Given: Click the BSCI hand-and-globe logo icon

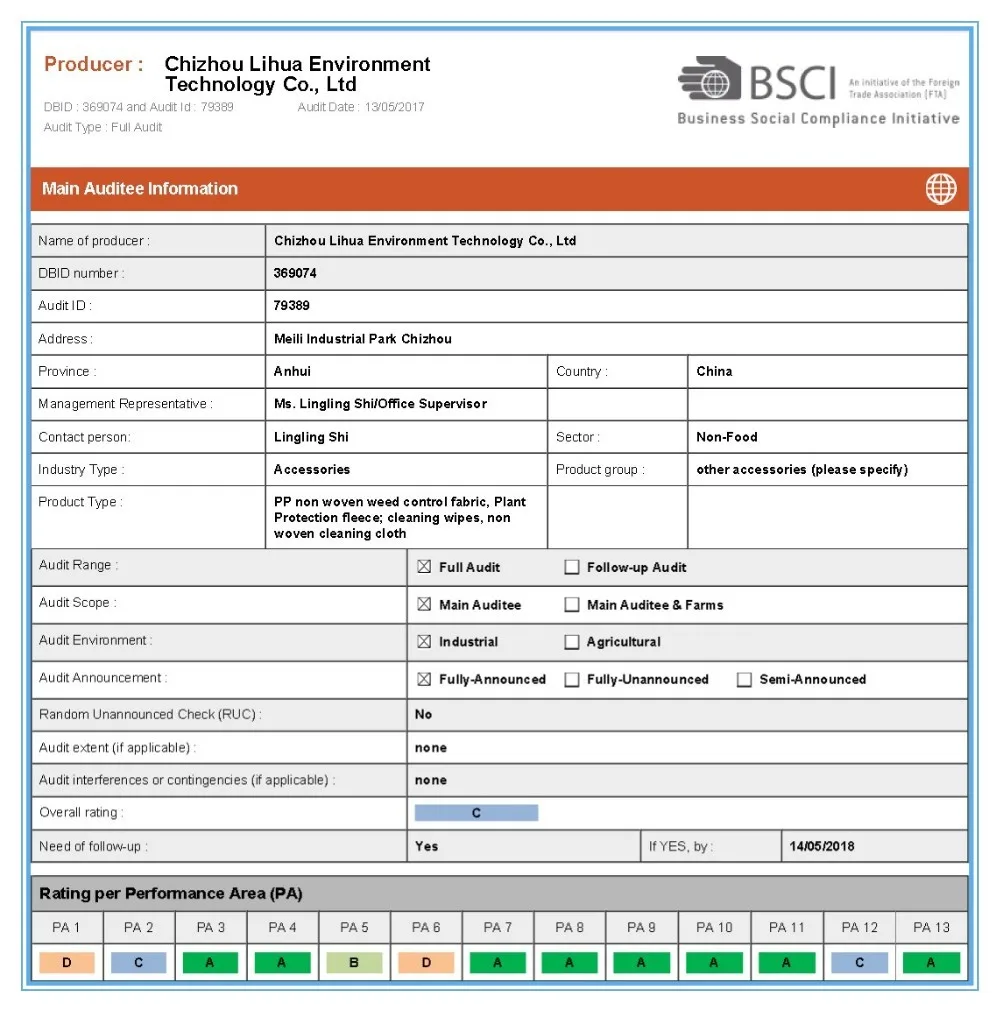Looking at the screenshot, I should 709,79.
